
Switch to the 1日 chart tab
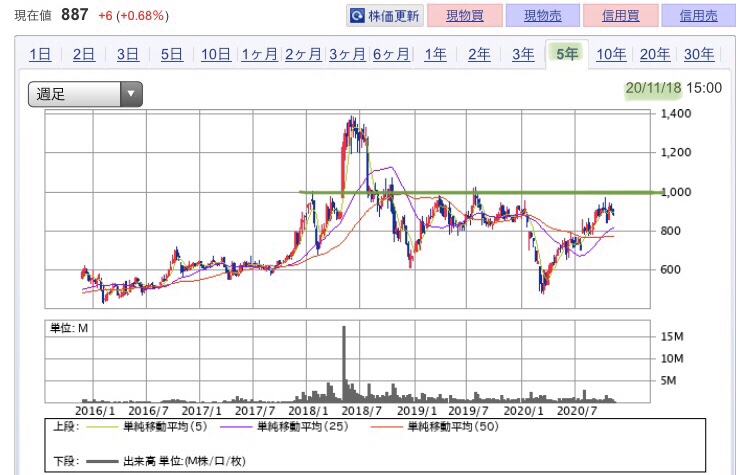40,54
